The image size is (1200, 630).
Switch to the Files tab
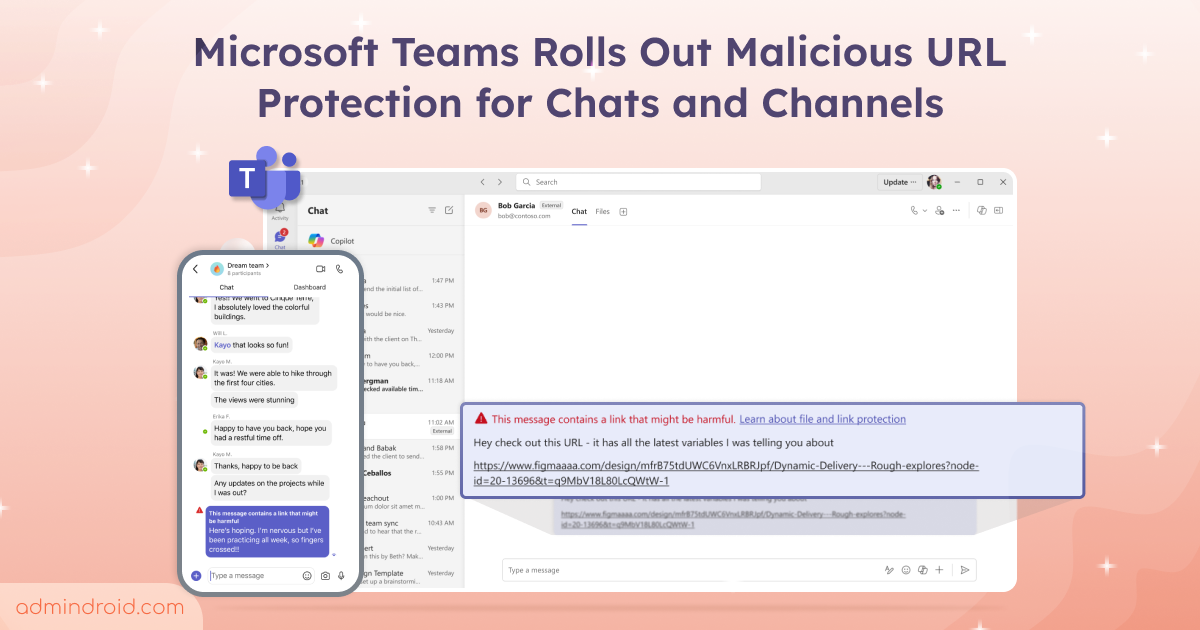[603, 211]
